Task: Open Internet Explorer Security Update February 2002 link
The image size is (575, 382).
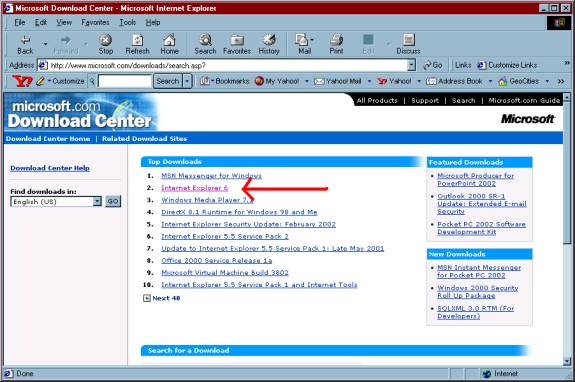Action: click(x=248, y=224)
